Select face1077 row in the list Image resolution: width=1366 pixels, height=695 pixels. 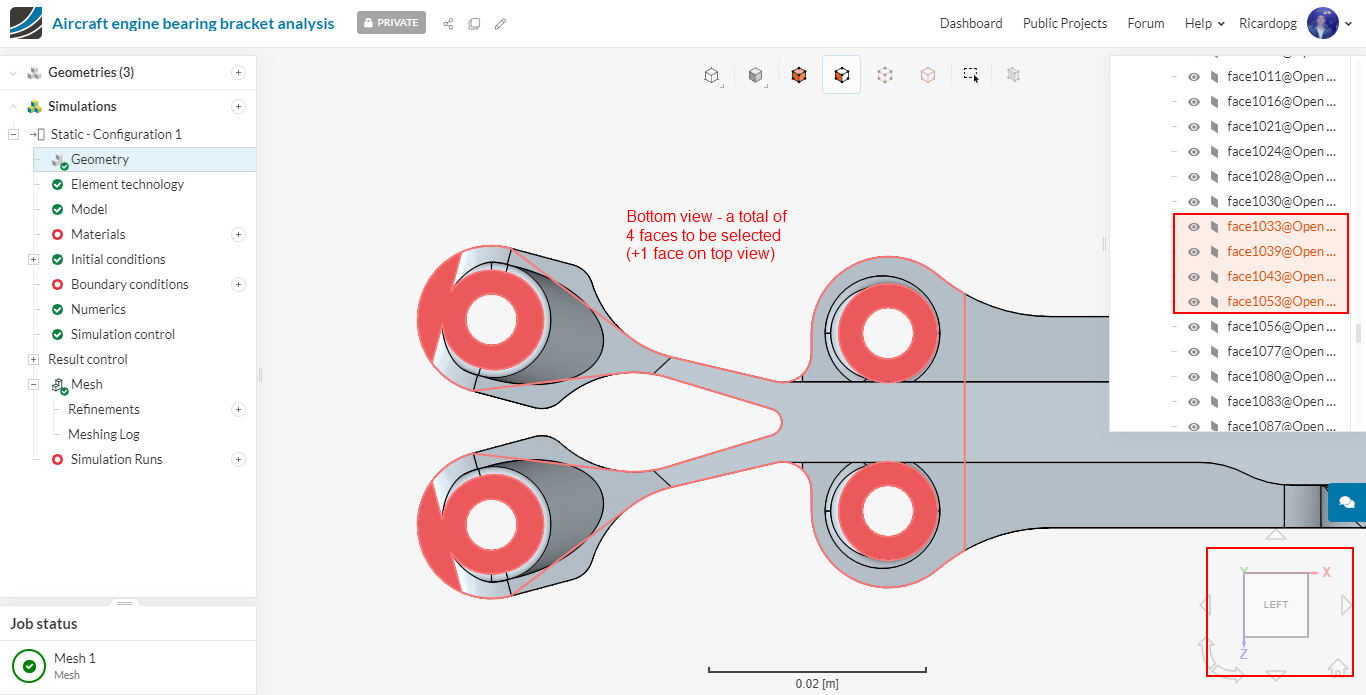(x=1282, y=351)
